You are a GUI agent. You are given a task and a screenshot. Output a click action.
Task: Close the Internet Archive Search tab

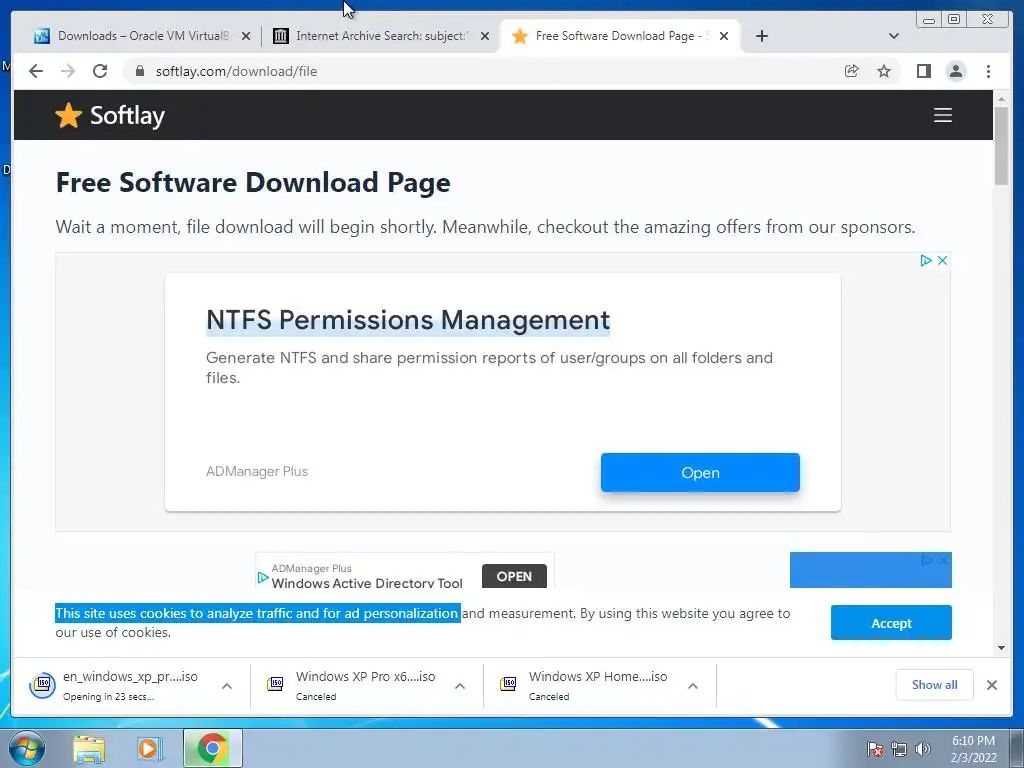point(485,36)
